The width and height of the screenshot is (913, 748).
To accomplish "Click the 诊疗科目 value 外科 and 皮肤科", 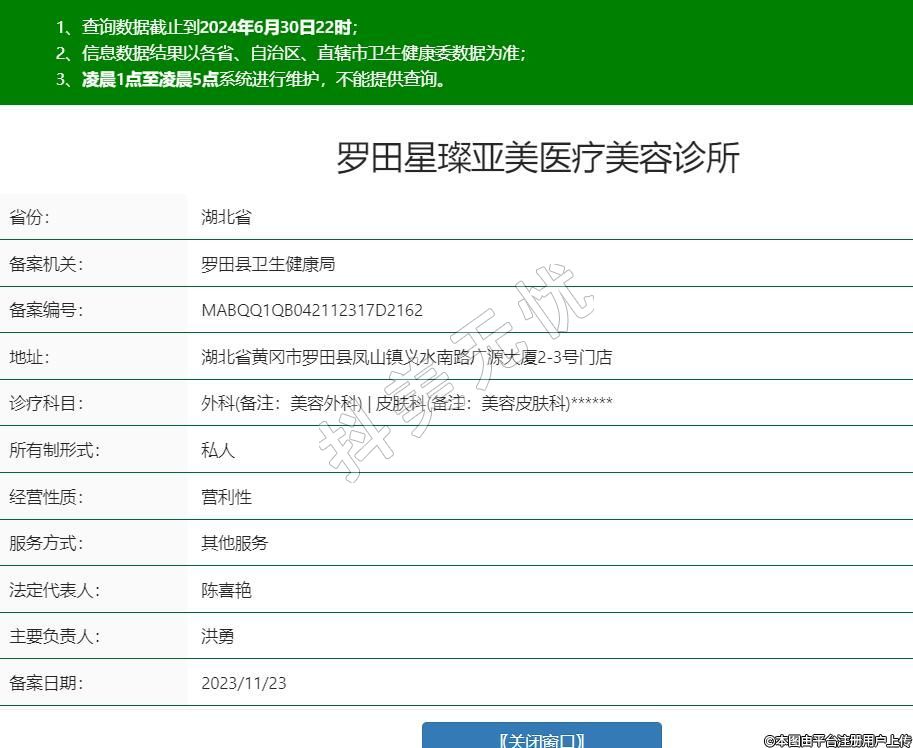I will (406, 403).
